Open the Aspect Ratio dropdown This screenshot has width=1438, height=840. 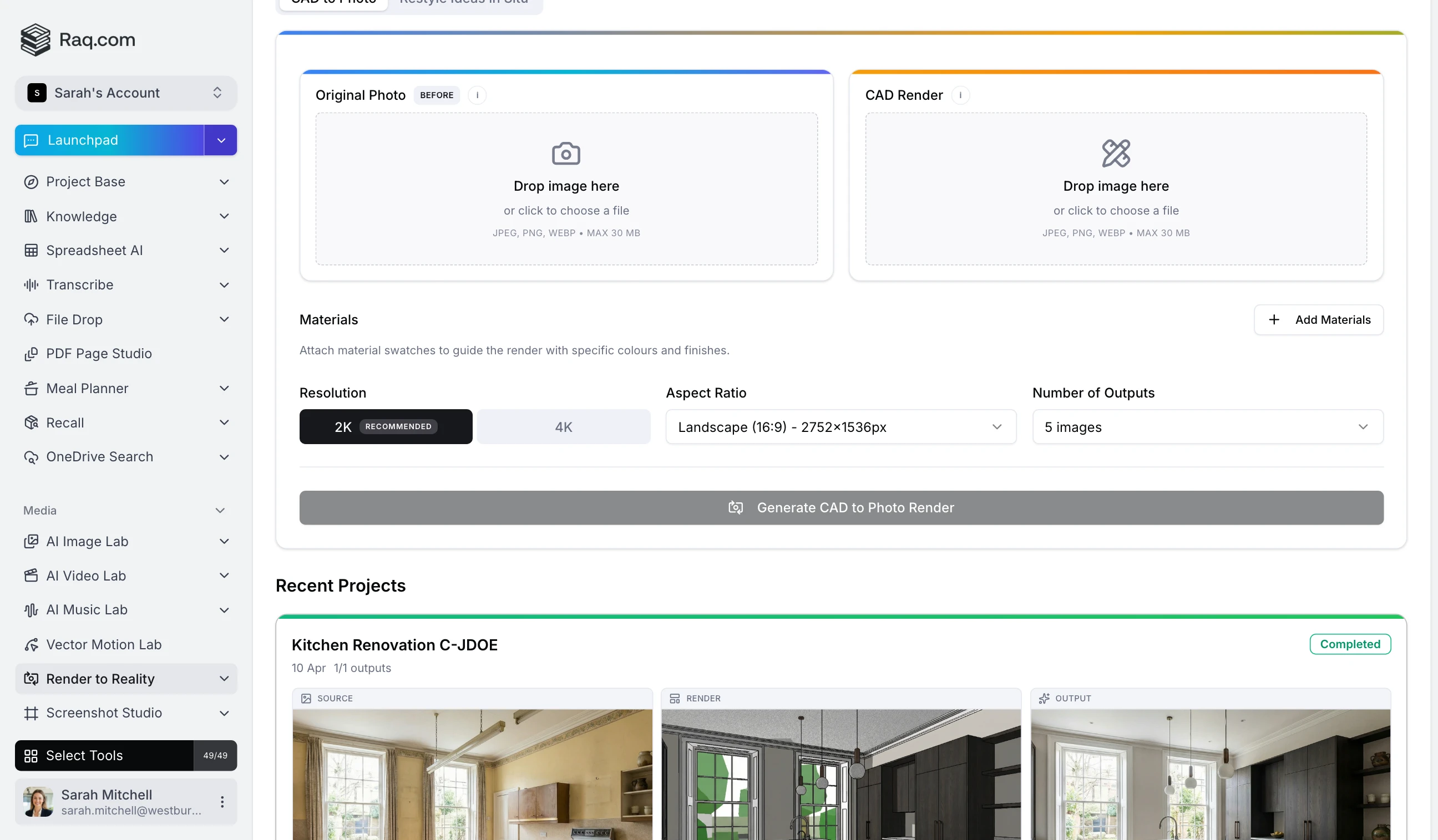[x=840, y=426]
